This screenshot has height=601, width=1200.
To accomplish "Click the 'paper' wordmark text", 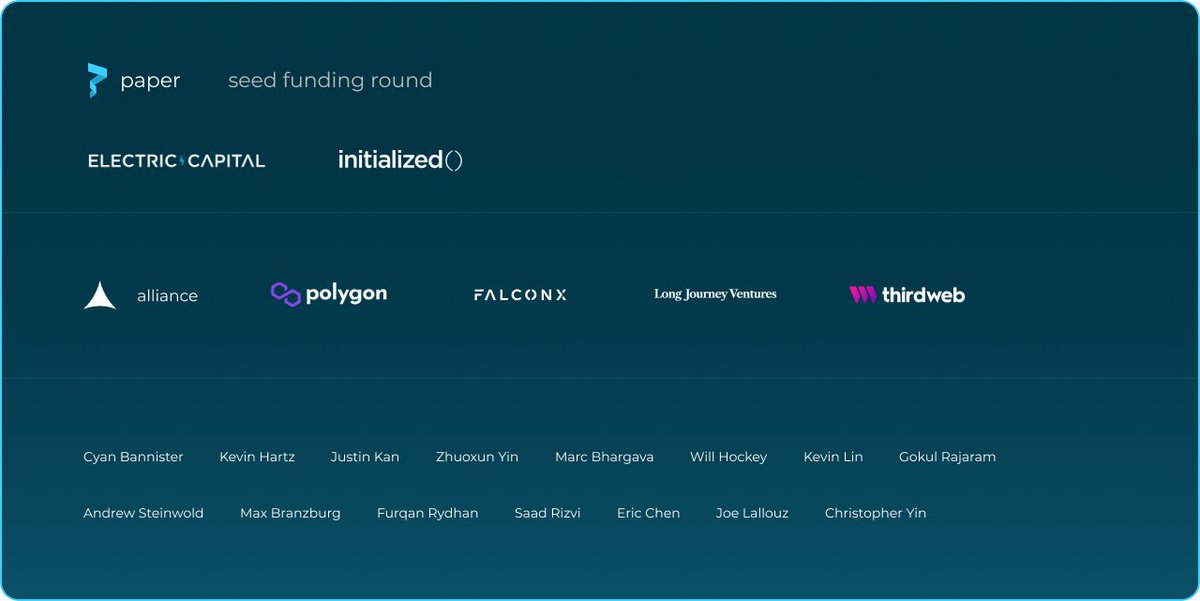I will pos(150,82).
